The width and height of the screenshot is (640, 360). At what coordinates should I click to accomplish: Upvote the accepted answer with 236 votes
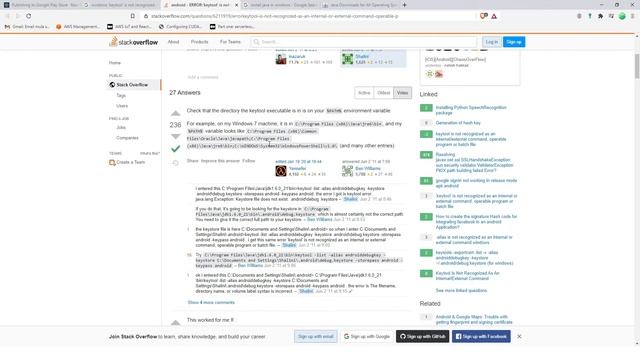[x=175, y=113]
